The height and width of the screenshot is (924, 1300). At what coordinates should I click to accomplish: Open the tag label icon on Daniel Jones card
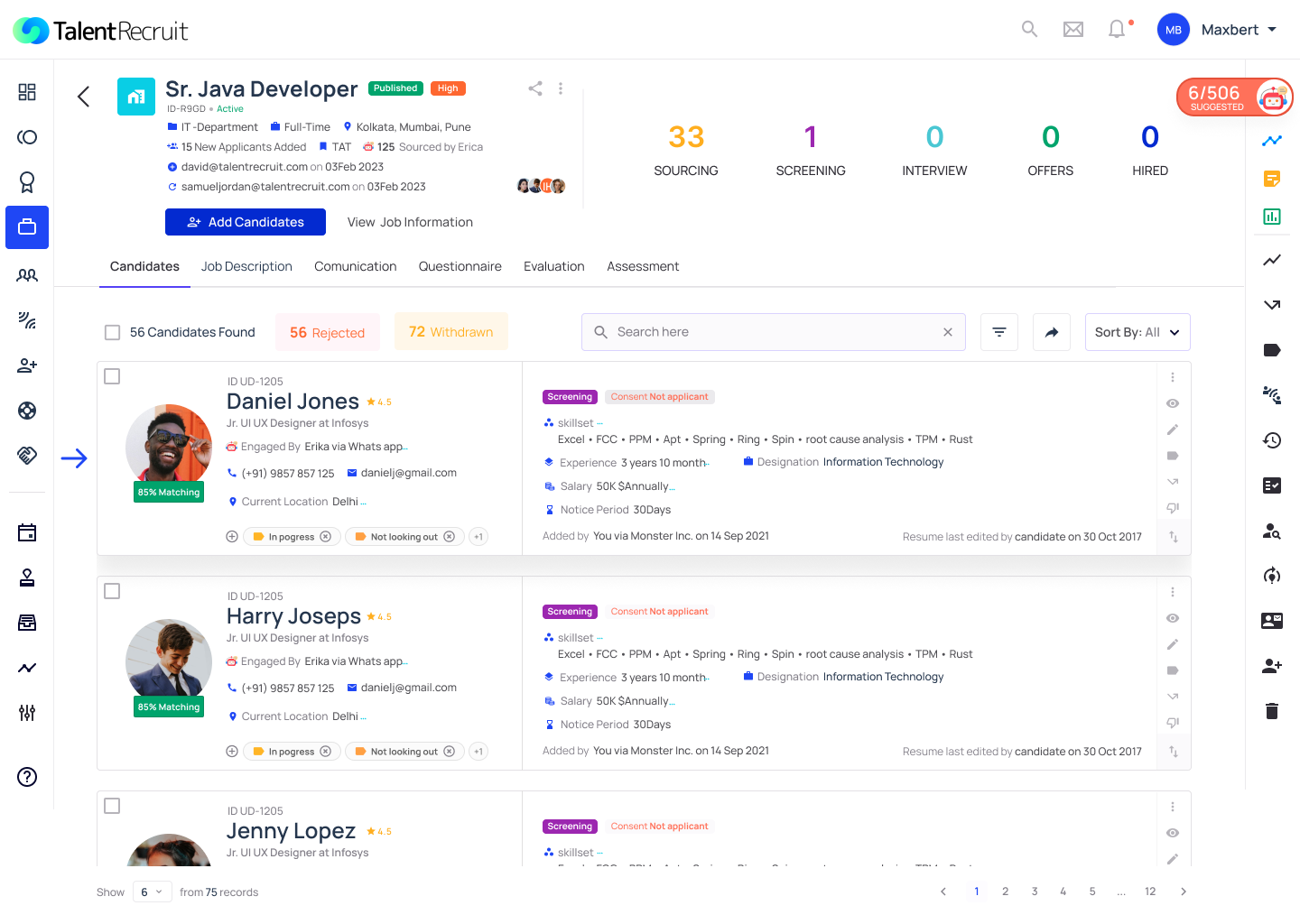pyautogui.click(x=1173, y=456)
